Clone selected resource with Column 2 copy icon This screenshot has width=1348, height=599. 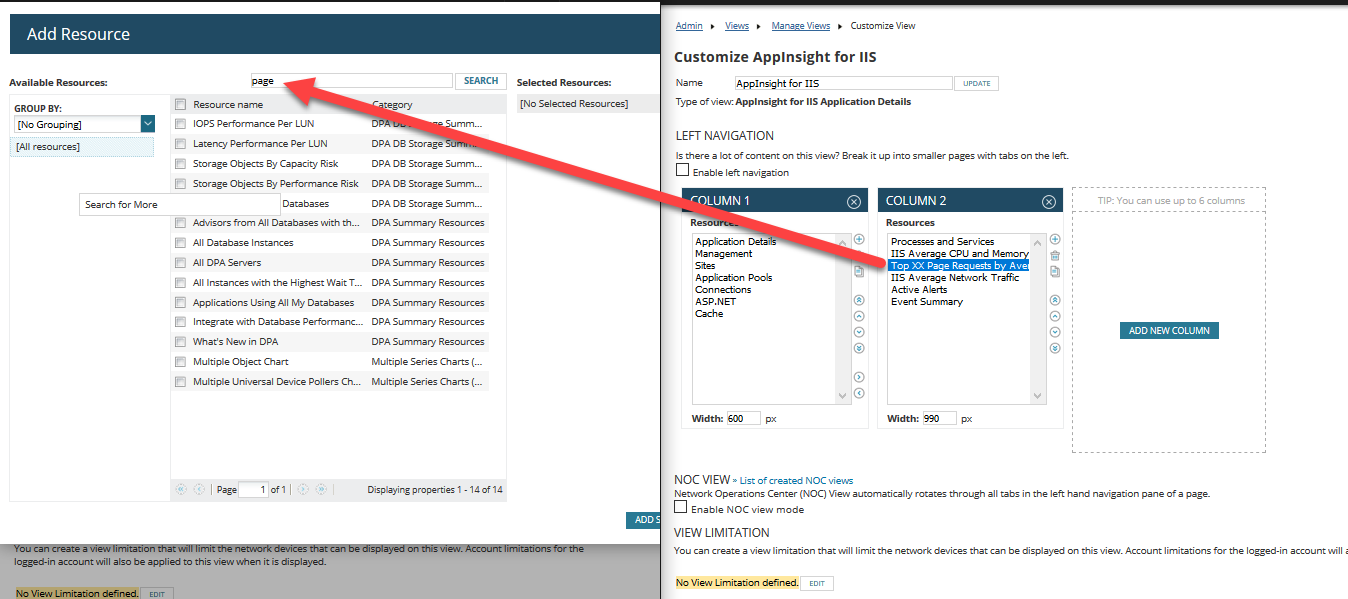(x=1055, y=272)
